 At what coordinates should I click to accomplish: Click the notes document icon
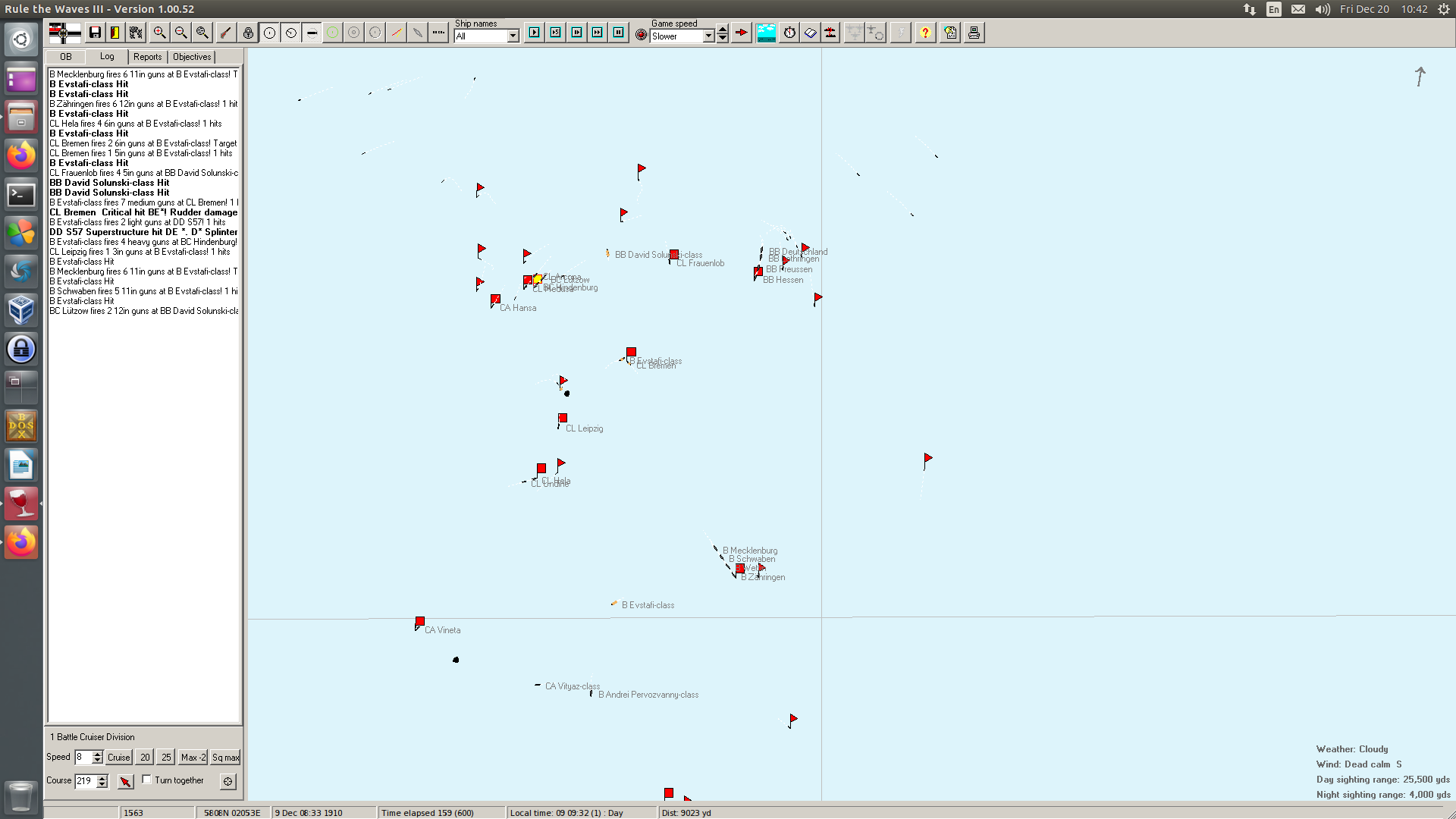tap(950, 33)
